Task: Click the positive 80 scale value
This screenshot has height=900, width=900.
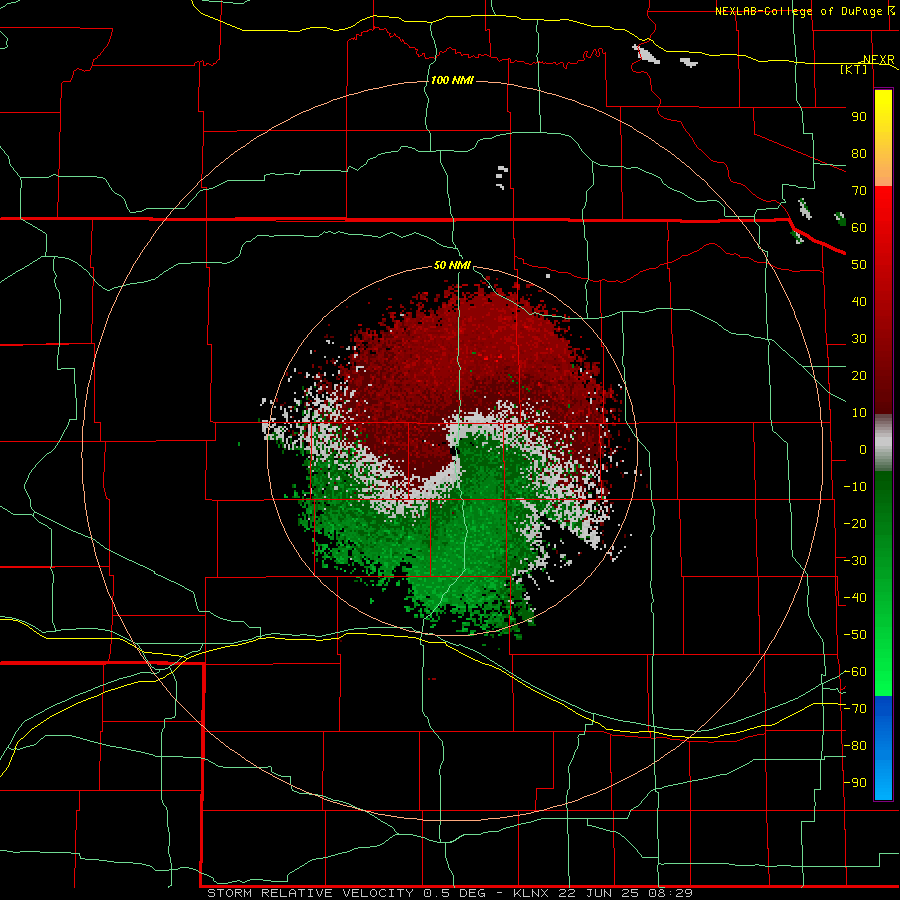Action: point(859,153)
